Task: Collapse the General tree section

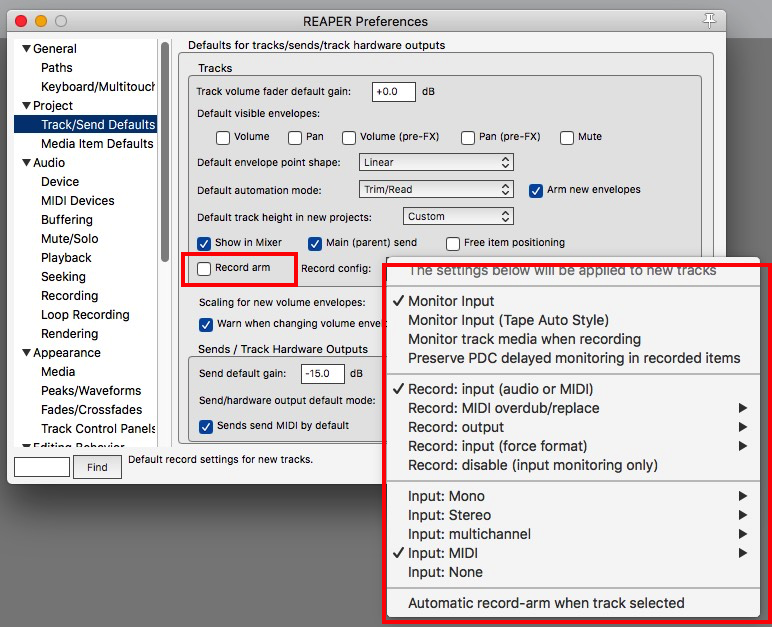Action: tap(27, 48)
